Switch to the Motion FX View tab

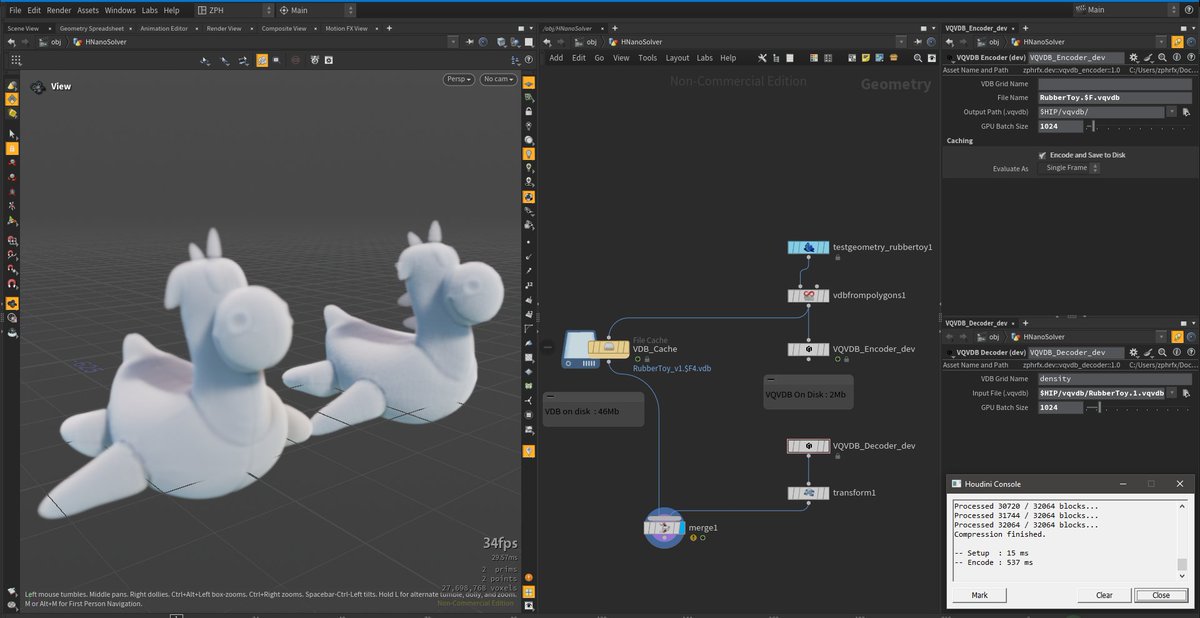pos(346,28)
